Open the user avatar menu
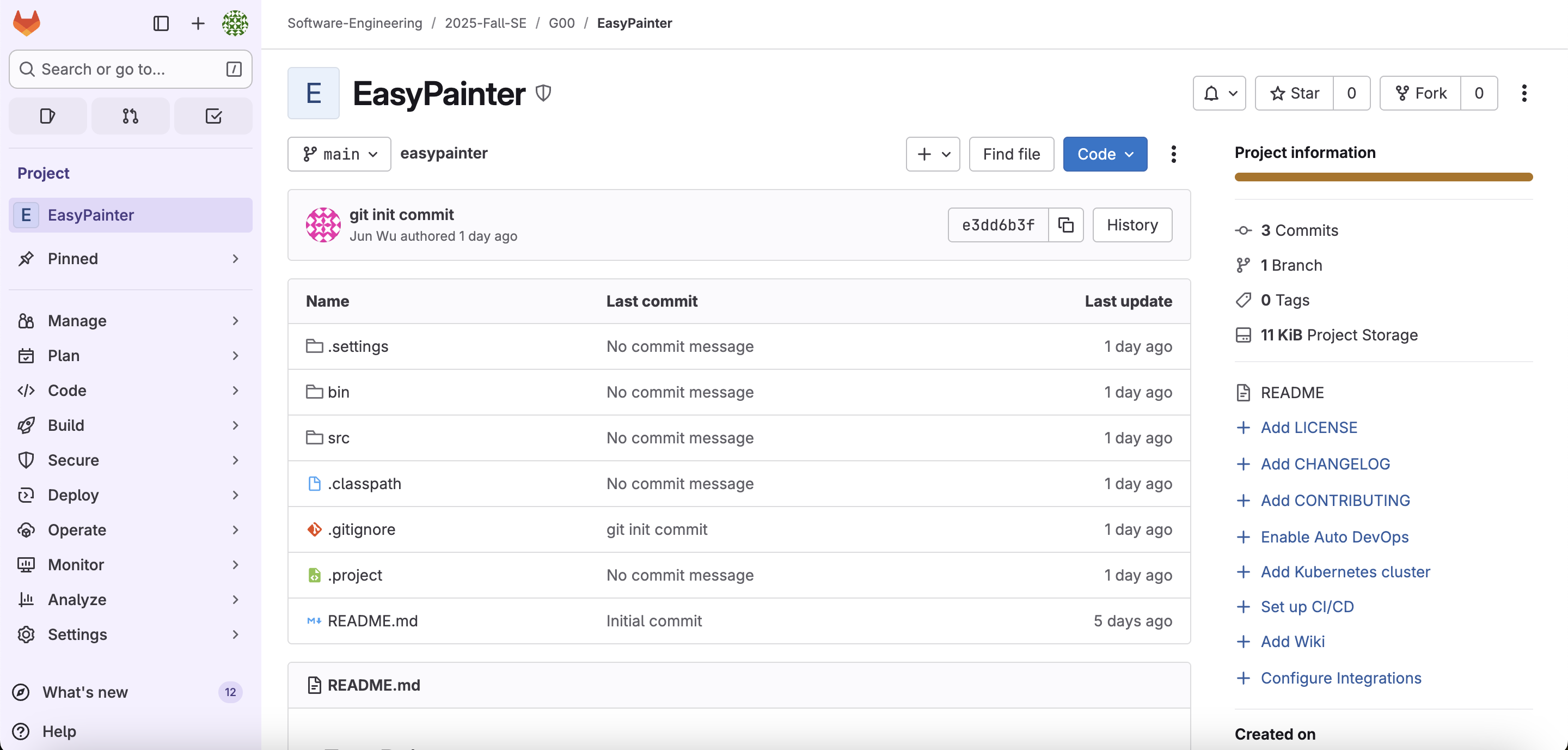The image size is (1568, 750). [x=235, y=23]
